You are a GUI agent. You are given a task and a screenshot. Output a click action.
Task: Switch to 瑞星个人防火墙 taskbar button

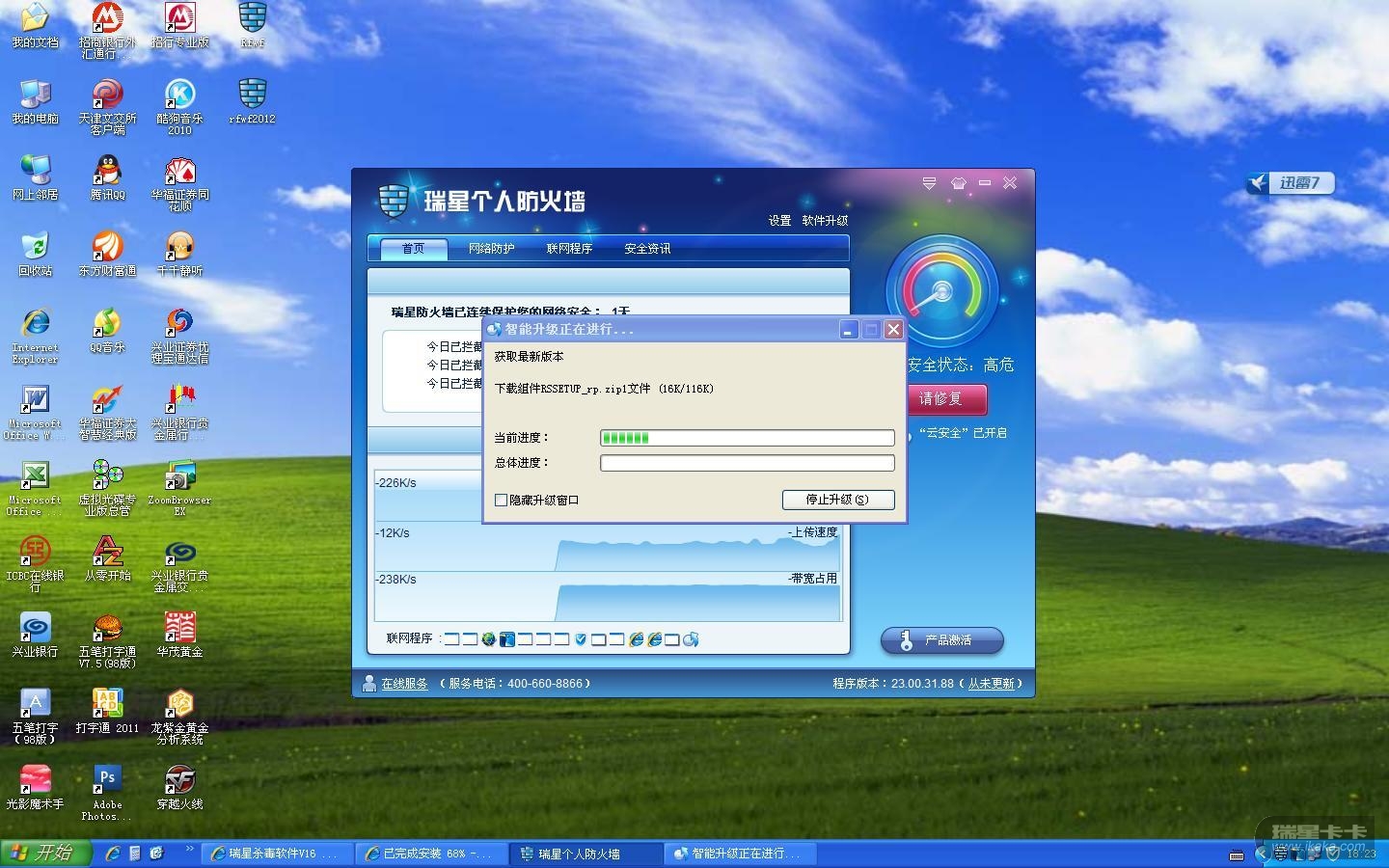[586, 854]
